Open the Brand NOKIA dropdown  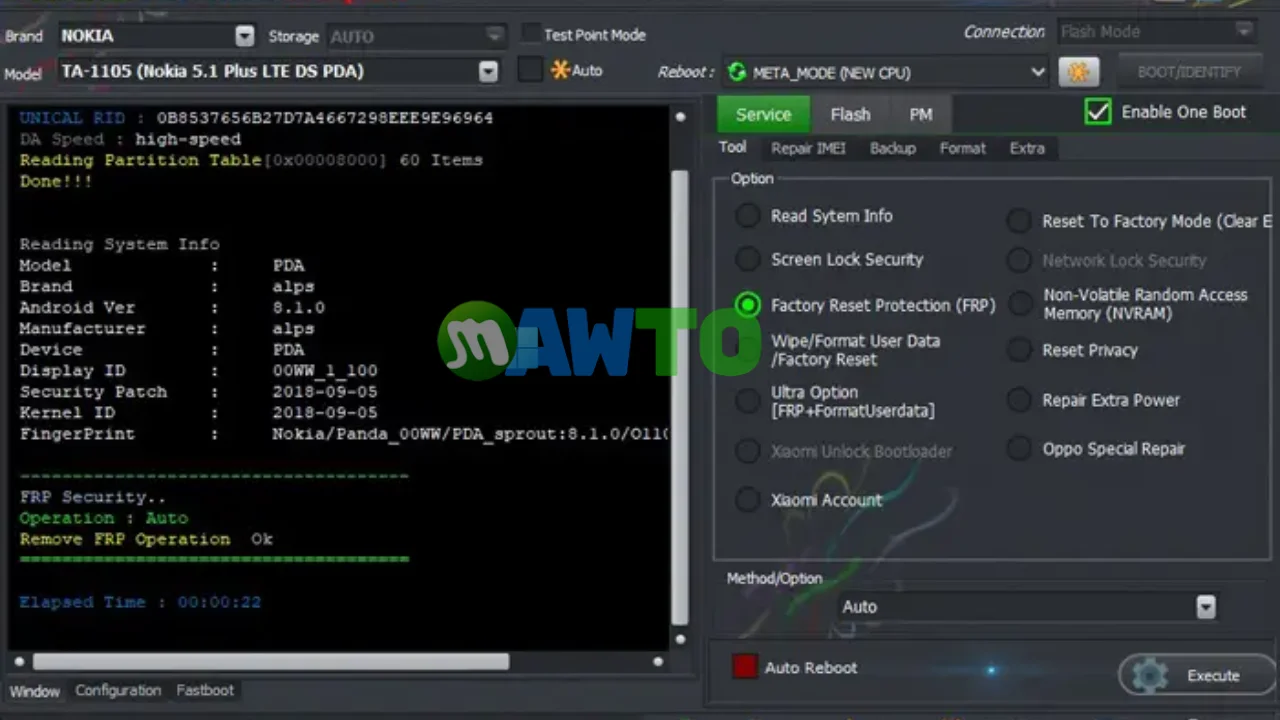point(244,36)
